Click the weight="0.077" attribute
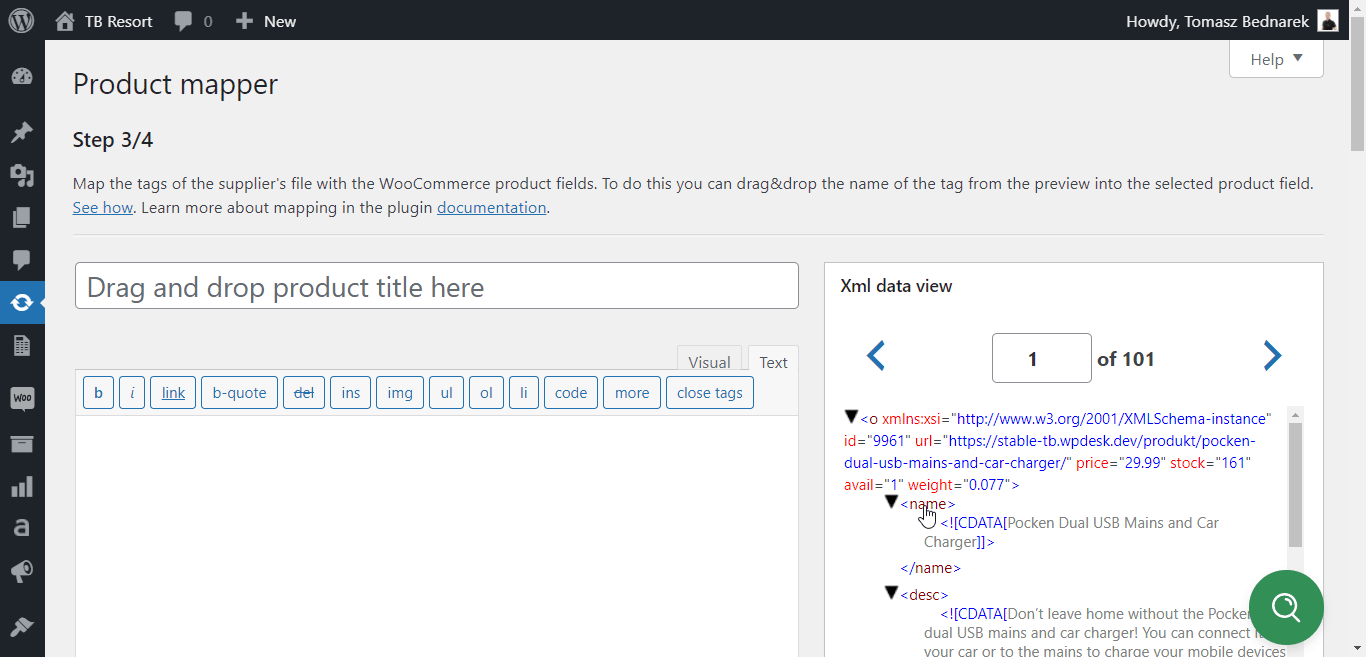The width and height of the screenshot is (1366, 657). (x=960, y=485)
